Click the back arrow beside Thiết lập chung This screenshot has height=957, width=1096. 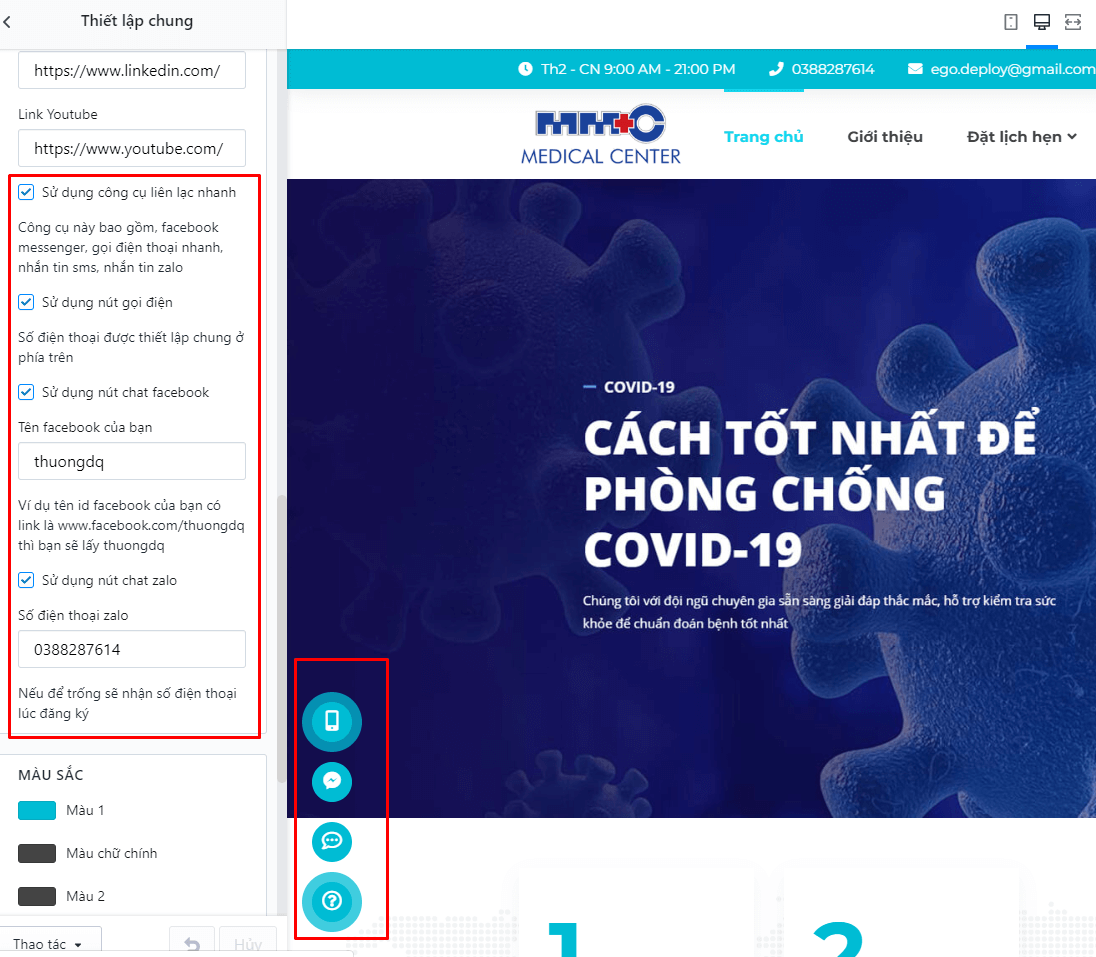(x=7, y=22)
